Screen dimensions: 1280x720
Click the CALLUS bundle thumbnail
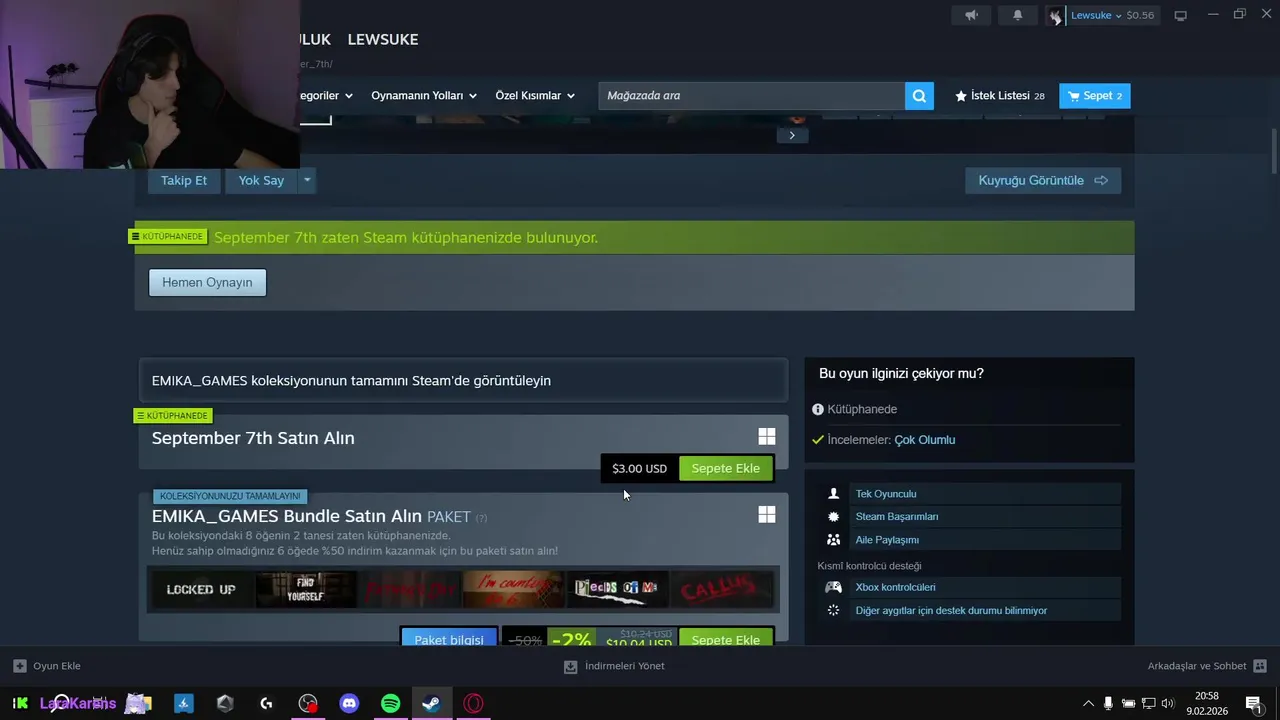721,590
